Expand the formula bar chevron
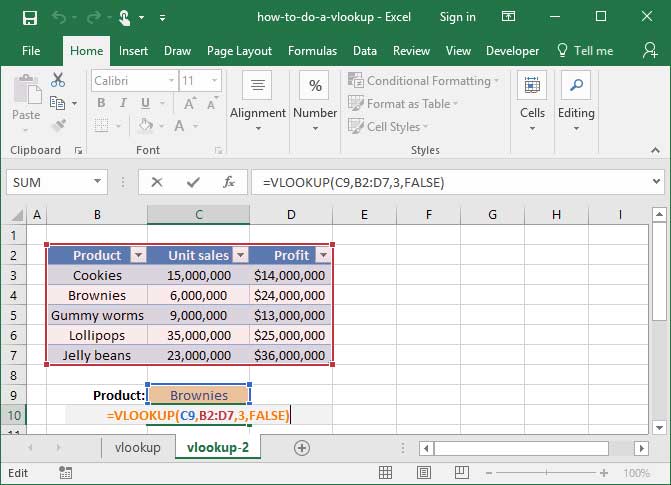 [x=656, y=182]
